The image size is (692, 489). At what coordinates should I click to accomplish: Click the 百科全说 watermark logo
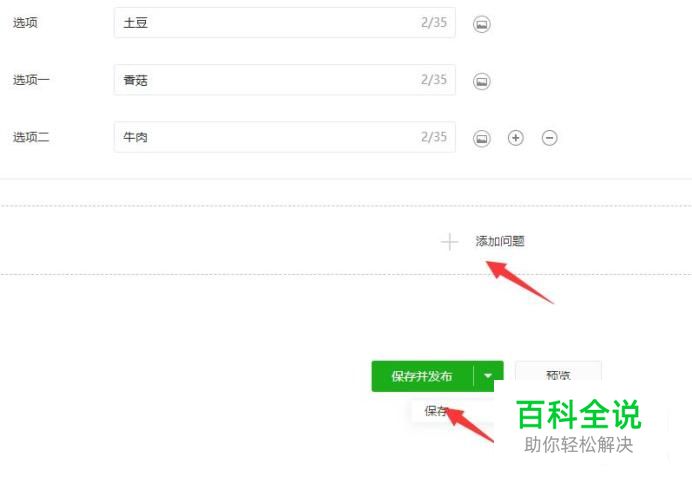(579, 414)
